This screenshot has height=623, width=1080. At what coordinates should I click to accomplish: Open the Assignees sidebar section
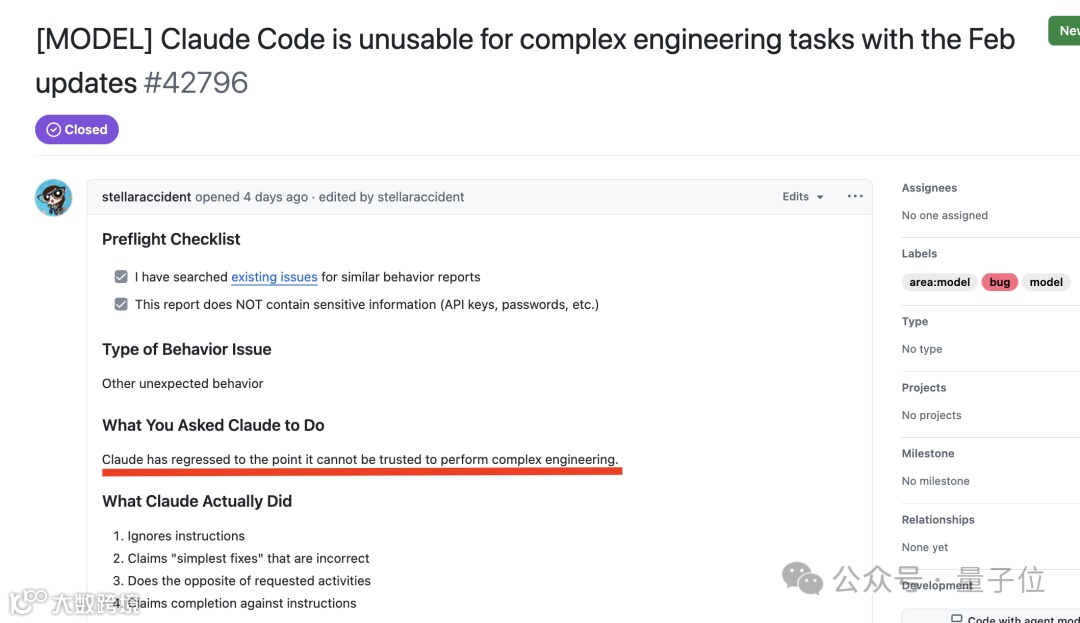pos(929,188)
